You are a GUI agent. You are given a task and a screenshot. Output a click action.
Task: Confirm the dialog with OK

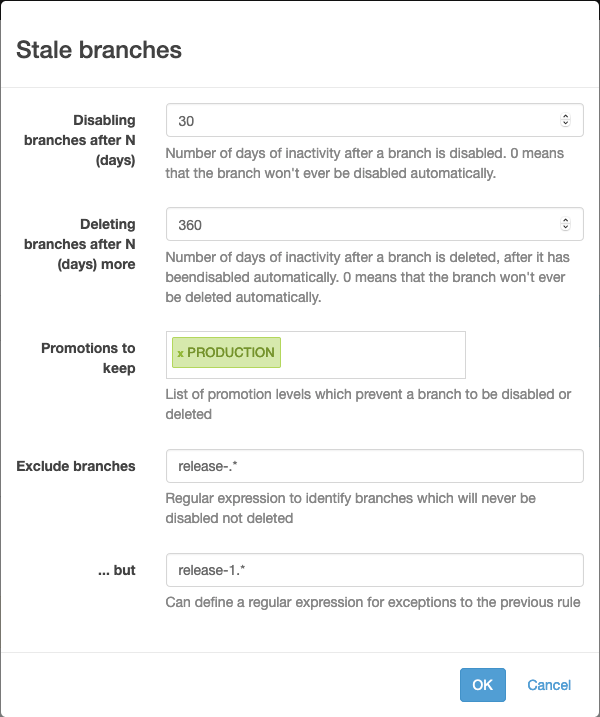482,685
